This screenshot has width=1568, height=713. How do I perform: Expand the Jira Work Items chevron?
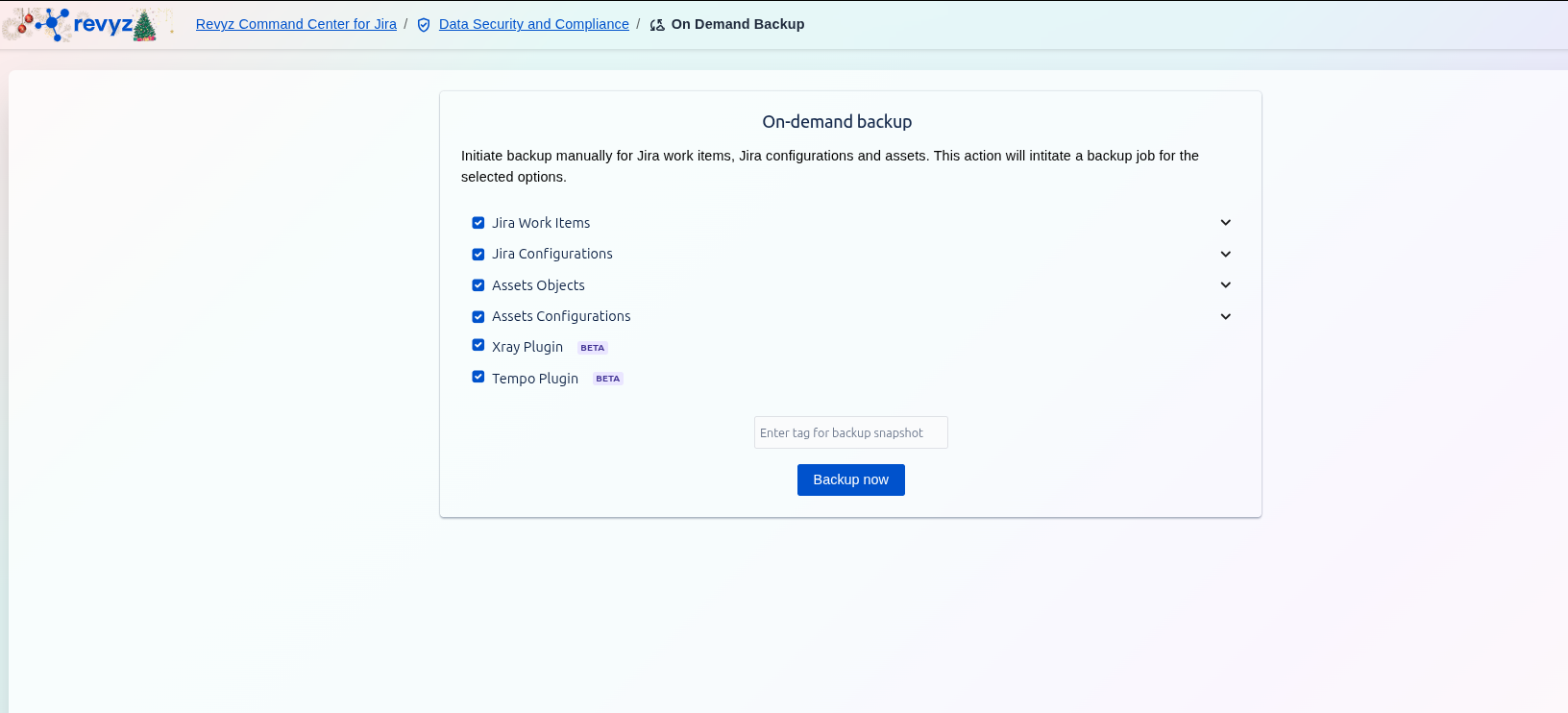pos(1225,223)
